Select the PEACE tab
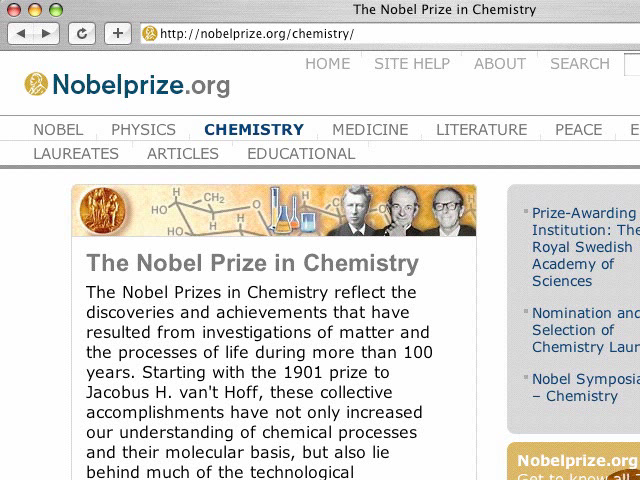The image size is (640, 480). pyautogui.click(x=578, y=130)
